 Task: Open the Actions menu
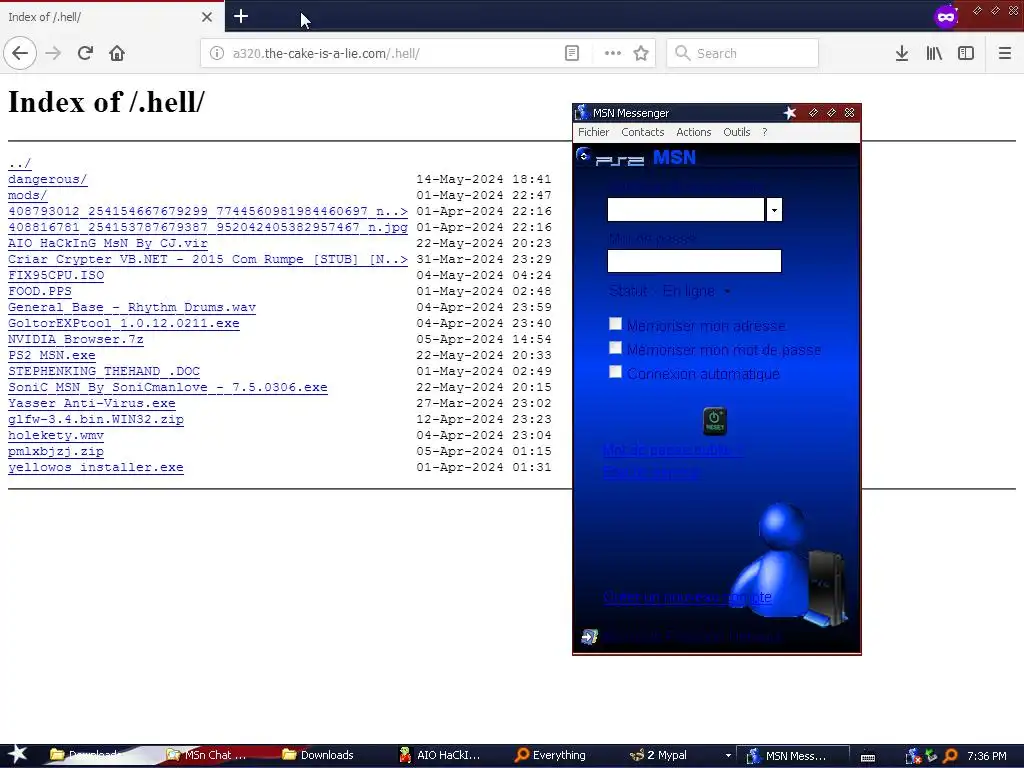pos(694,132)
